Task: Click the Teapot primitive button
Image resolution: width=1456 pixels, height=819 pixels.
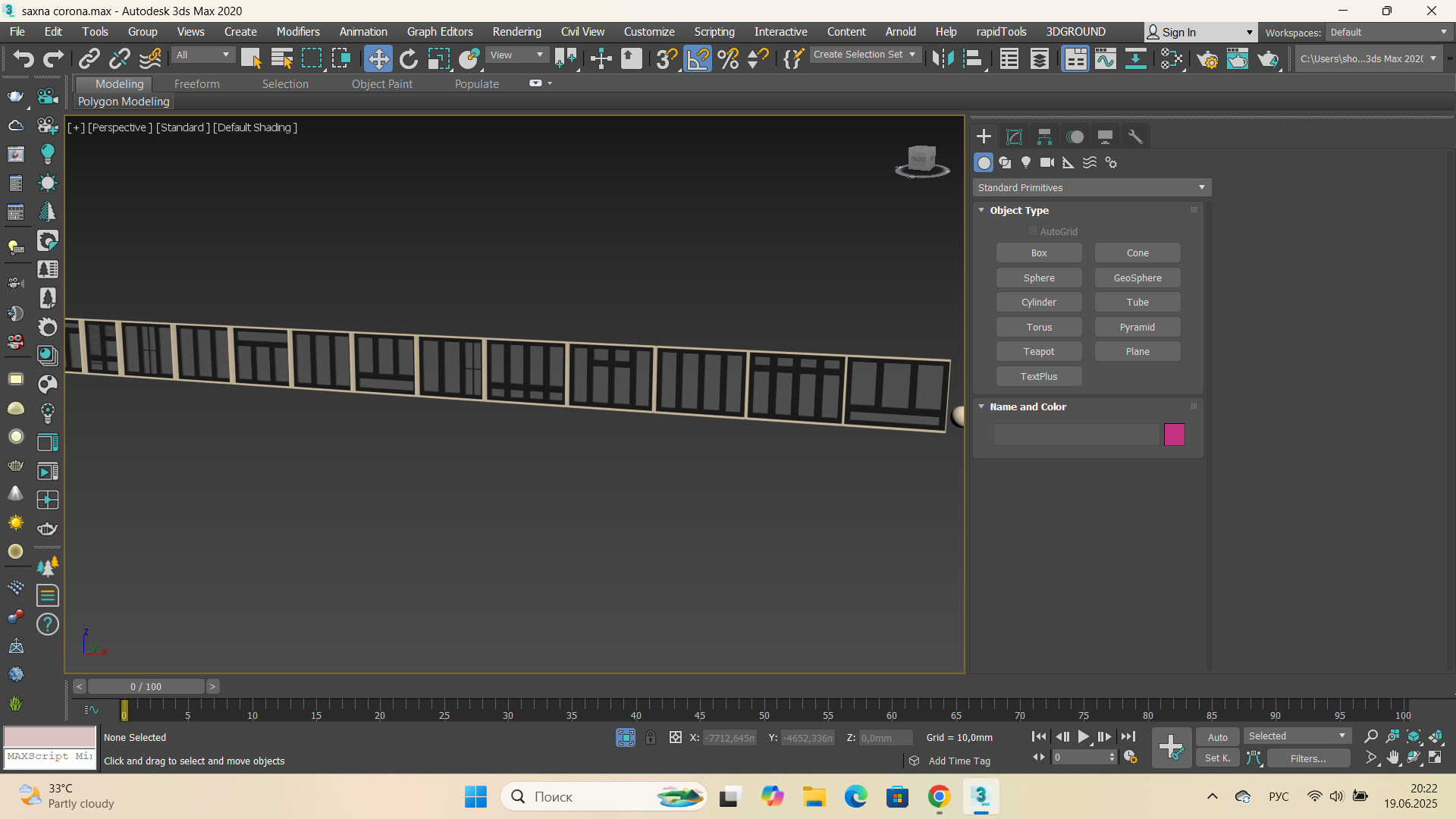Action: [1038, 352]
